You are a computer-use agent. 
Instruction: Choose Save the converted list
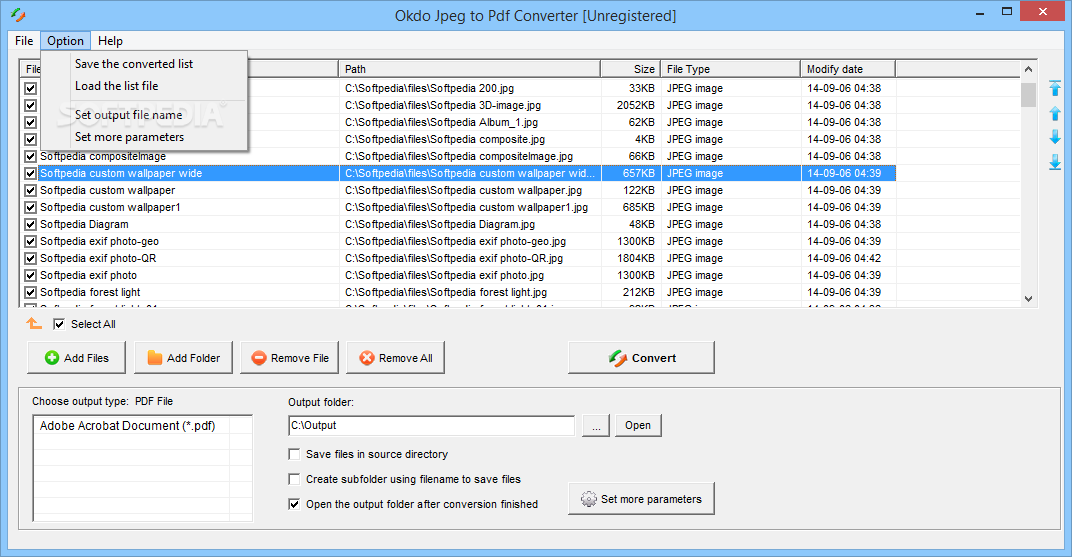(x=144, y=64)
